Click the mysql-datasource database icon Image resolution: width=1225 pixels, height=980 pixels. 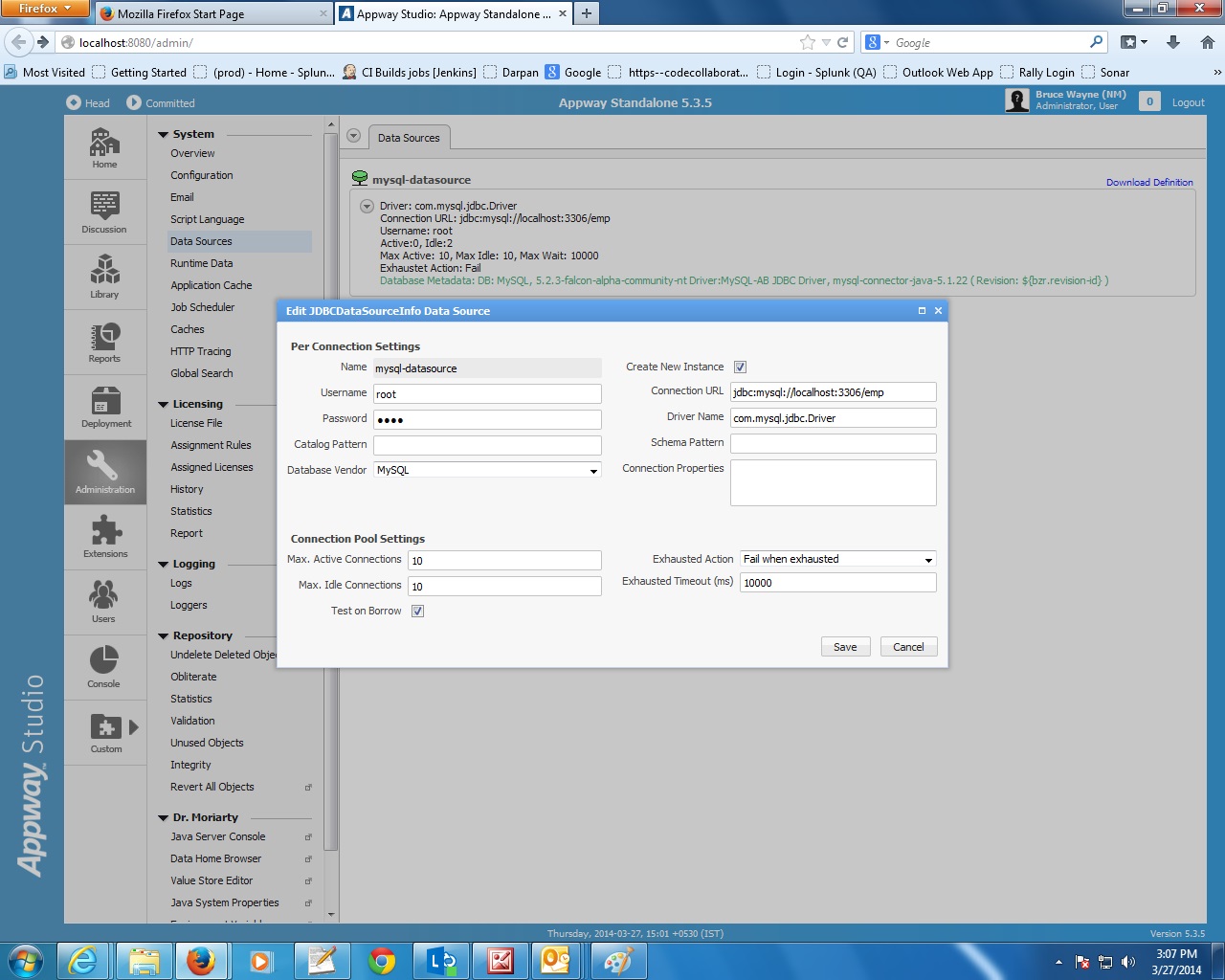(360, 178)
